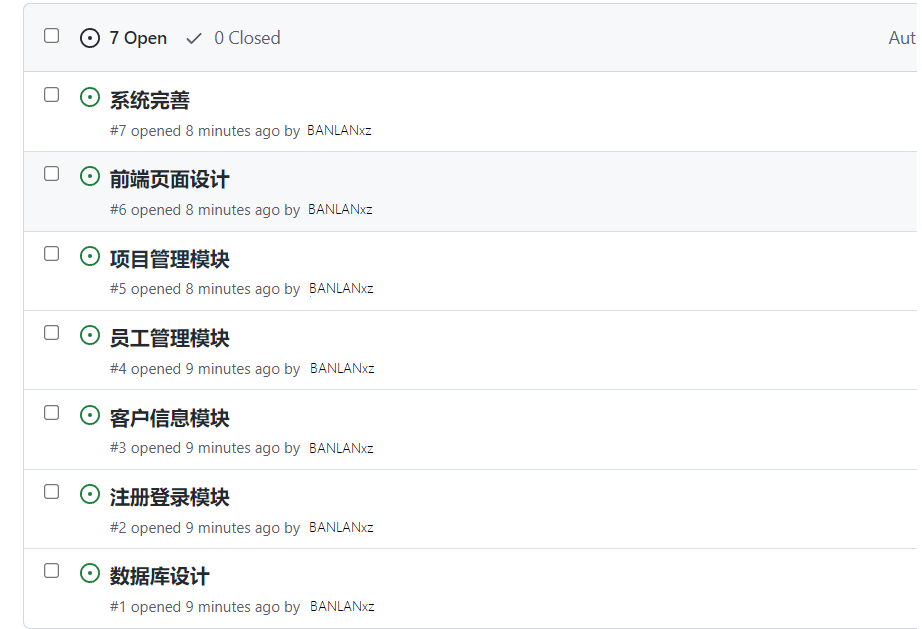This screenshot has height=629, width=922.
Task: Check the box for issue 员工管理模块
Action: pyautogui.click(x=52, y=333)
